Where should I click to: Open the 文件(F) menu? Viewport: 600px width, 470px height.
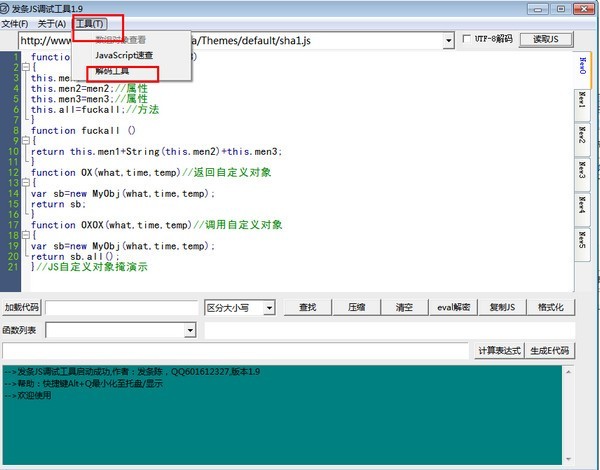tap(15, 24)
